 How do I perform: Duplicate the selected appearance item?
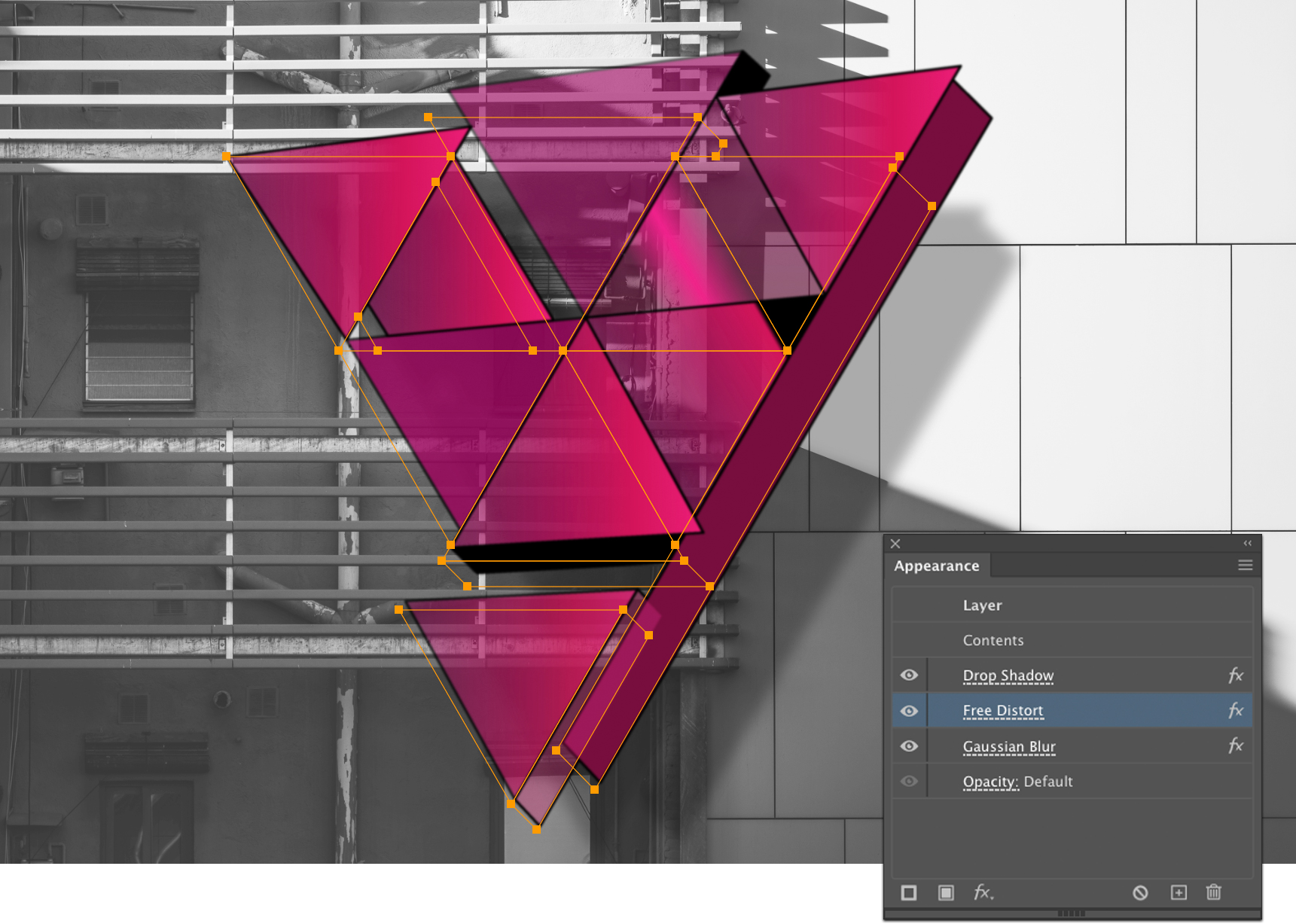pos(1178,892)
